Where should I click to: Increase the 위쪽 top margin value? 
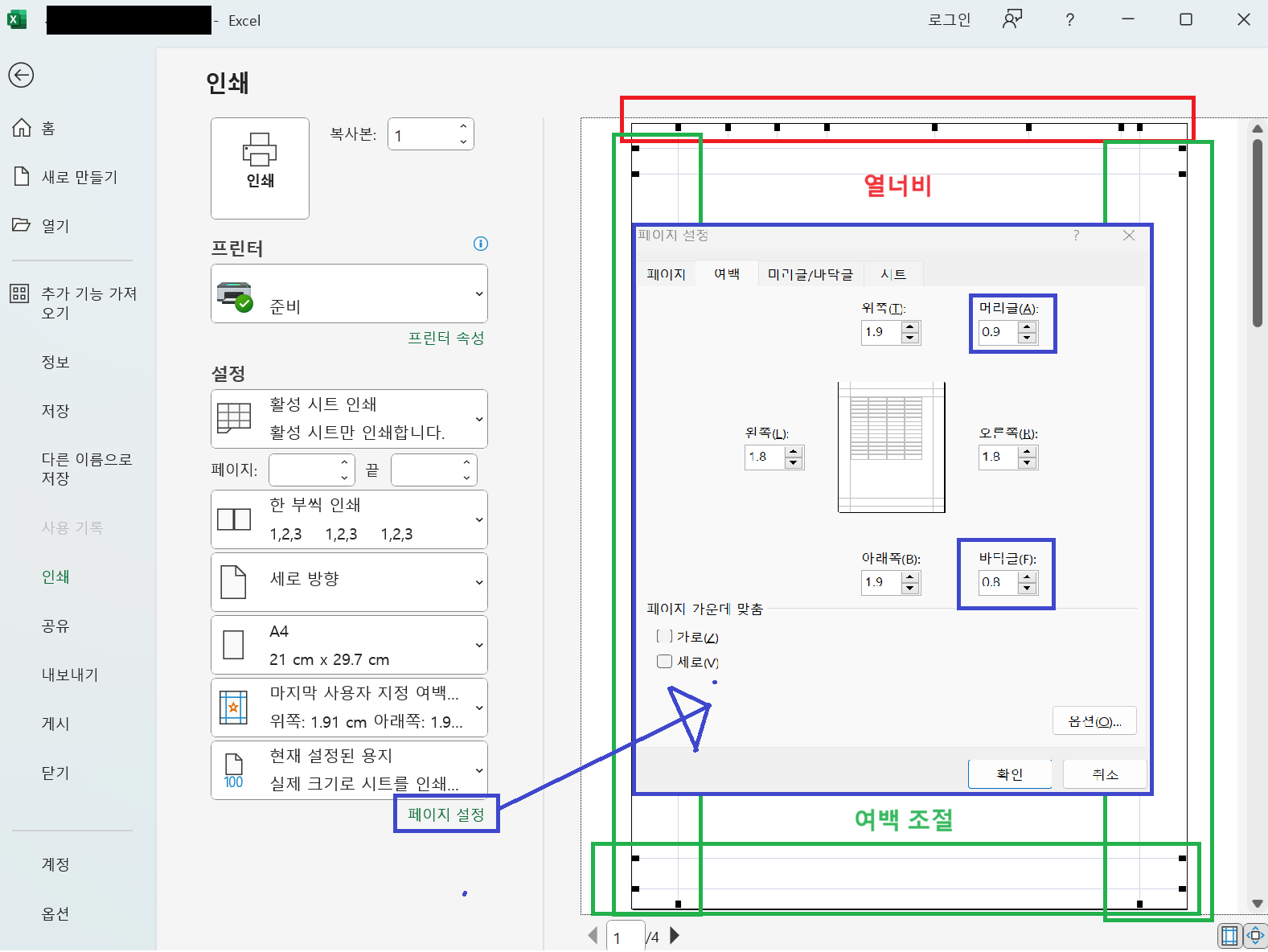click(x=909, y=327)
